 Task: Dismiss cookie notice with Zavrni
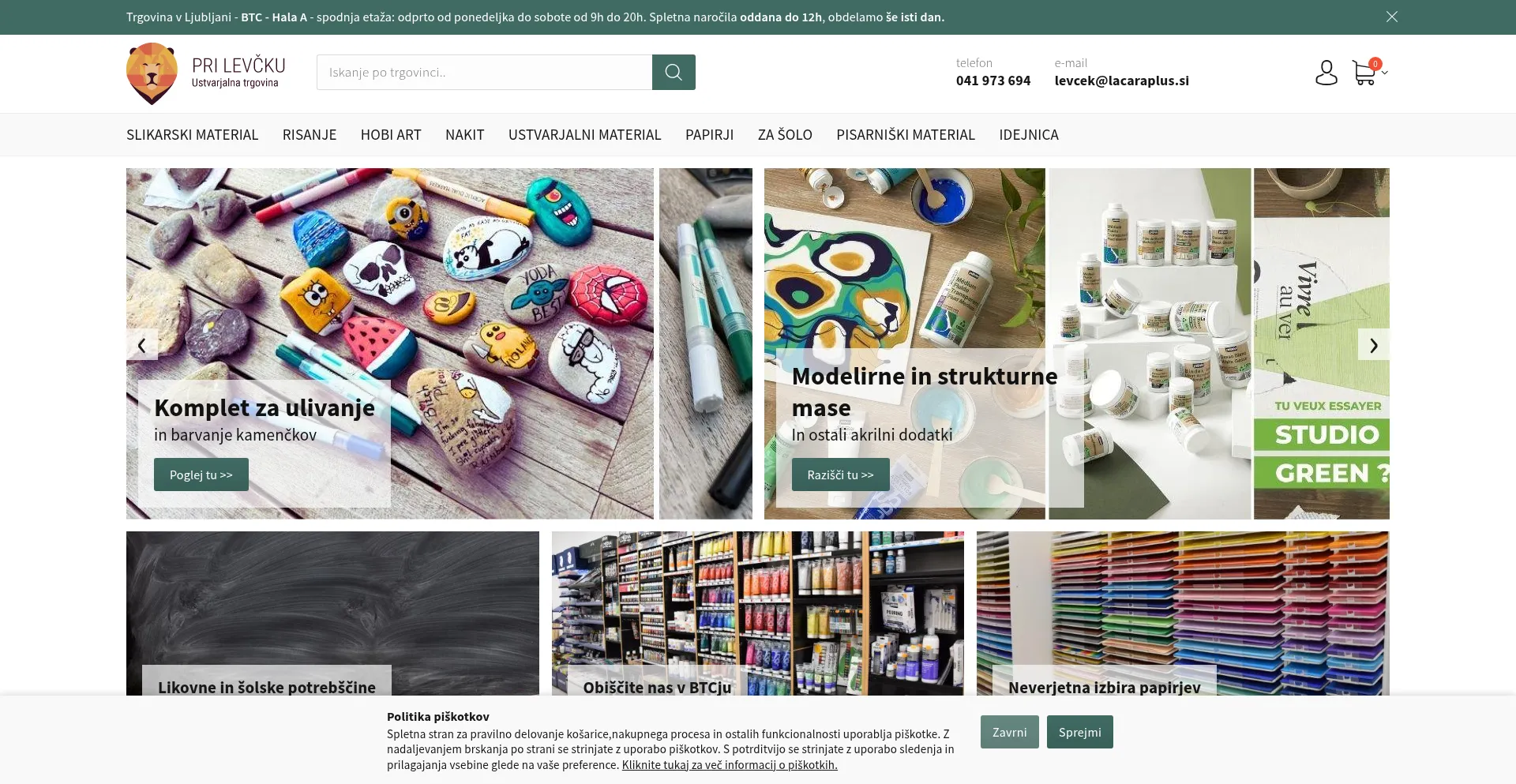click(x=1010, y=732)
